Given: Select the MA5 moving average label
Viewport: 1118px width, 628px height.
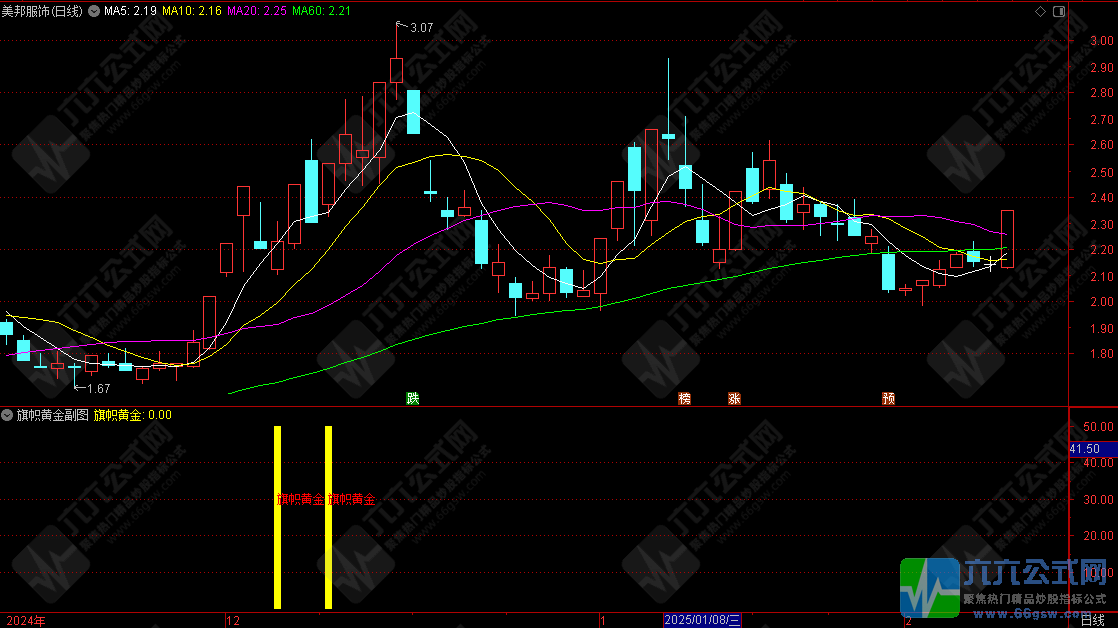Looking at the screenshot, I should 131,11.
